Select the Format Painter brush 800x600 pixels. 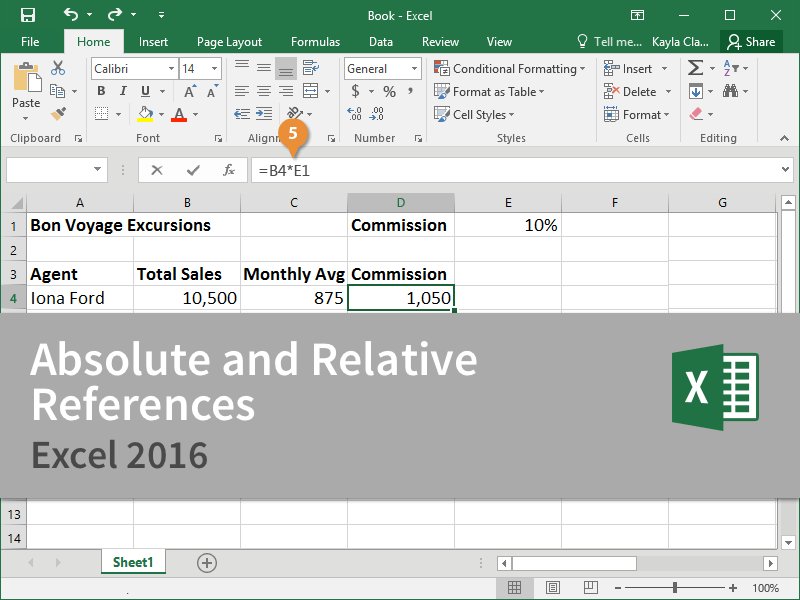[x=58, y=113]
